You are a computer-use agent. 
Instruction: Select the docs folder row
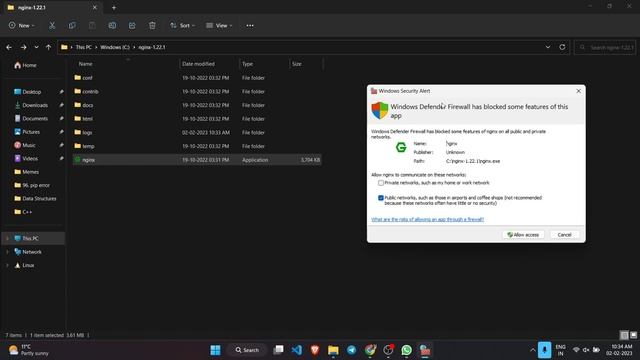tap(197, 105)
